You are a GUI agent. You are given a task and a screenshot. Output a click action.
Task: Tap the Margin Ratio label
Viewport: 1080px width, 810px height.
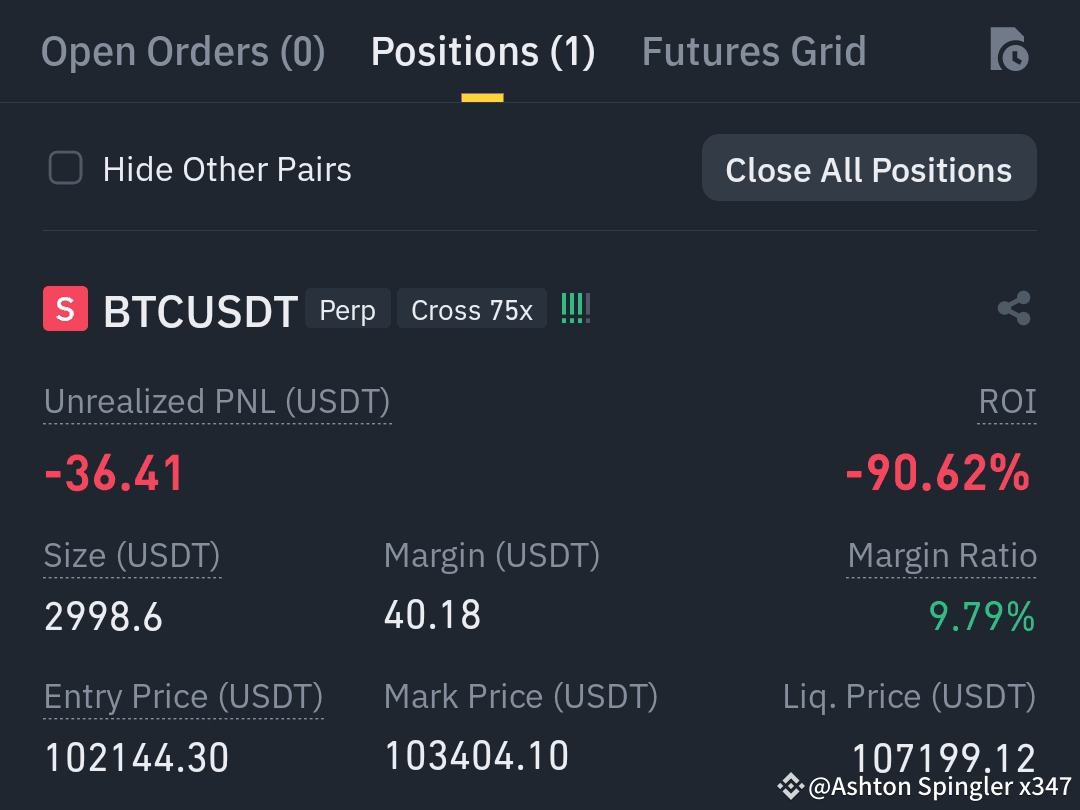click(942, 555)
